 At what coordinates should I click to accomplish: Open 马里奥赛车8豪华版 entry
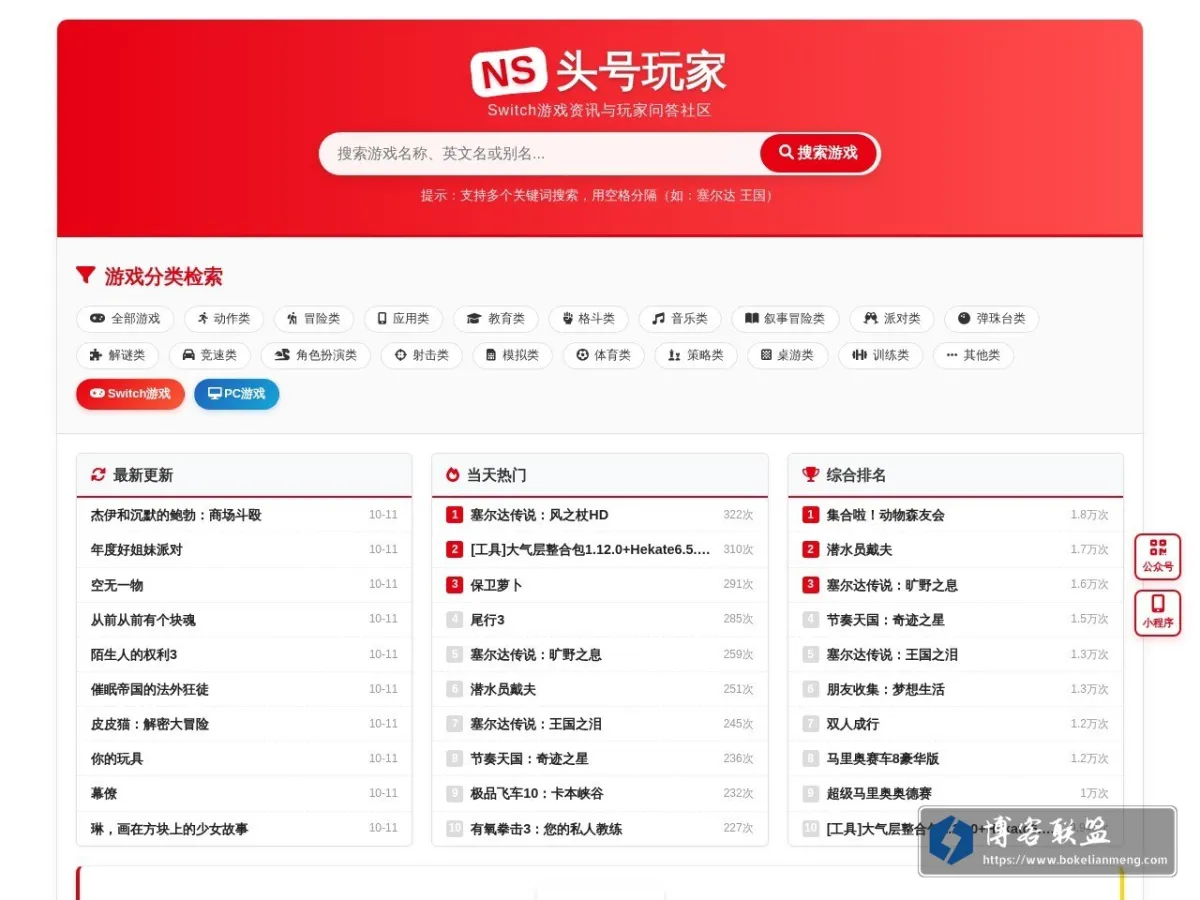883,759
